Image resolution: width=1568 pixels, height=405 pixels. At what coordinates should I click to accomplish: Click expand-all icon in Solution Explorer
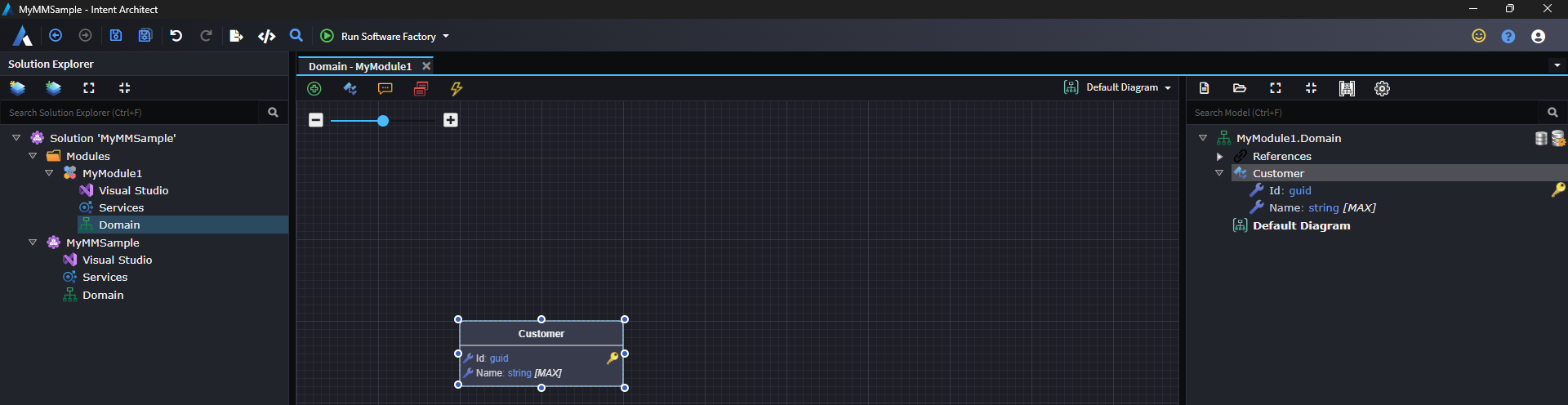coord(89,88)
